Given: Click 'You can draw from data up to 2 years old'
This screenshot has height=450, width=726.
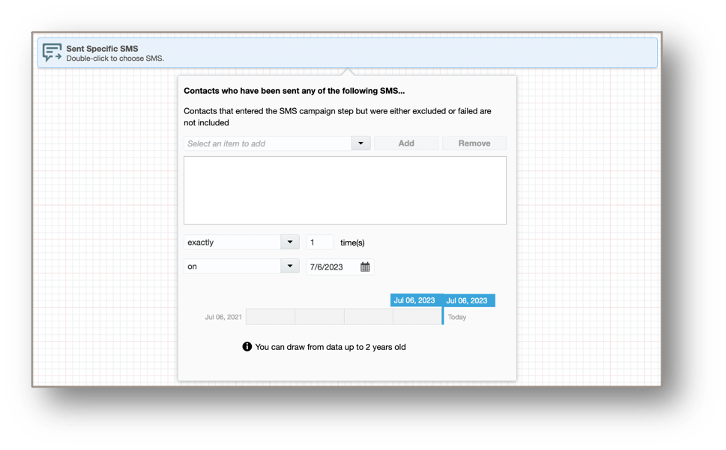Looking at the screenshot, I should click(x=331, y=347).
